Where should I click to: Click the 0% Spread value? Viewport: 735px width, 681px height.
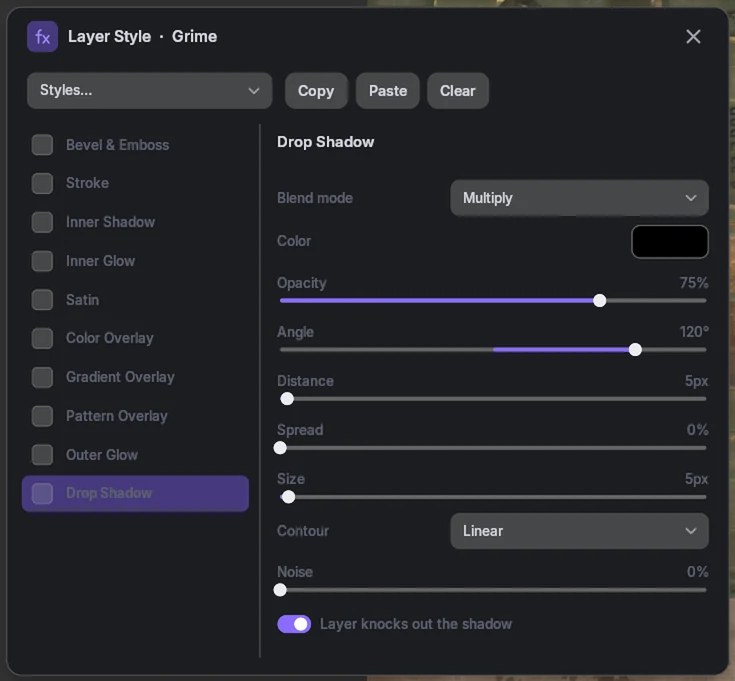point(697,430)
